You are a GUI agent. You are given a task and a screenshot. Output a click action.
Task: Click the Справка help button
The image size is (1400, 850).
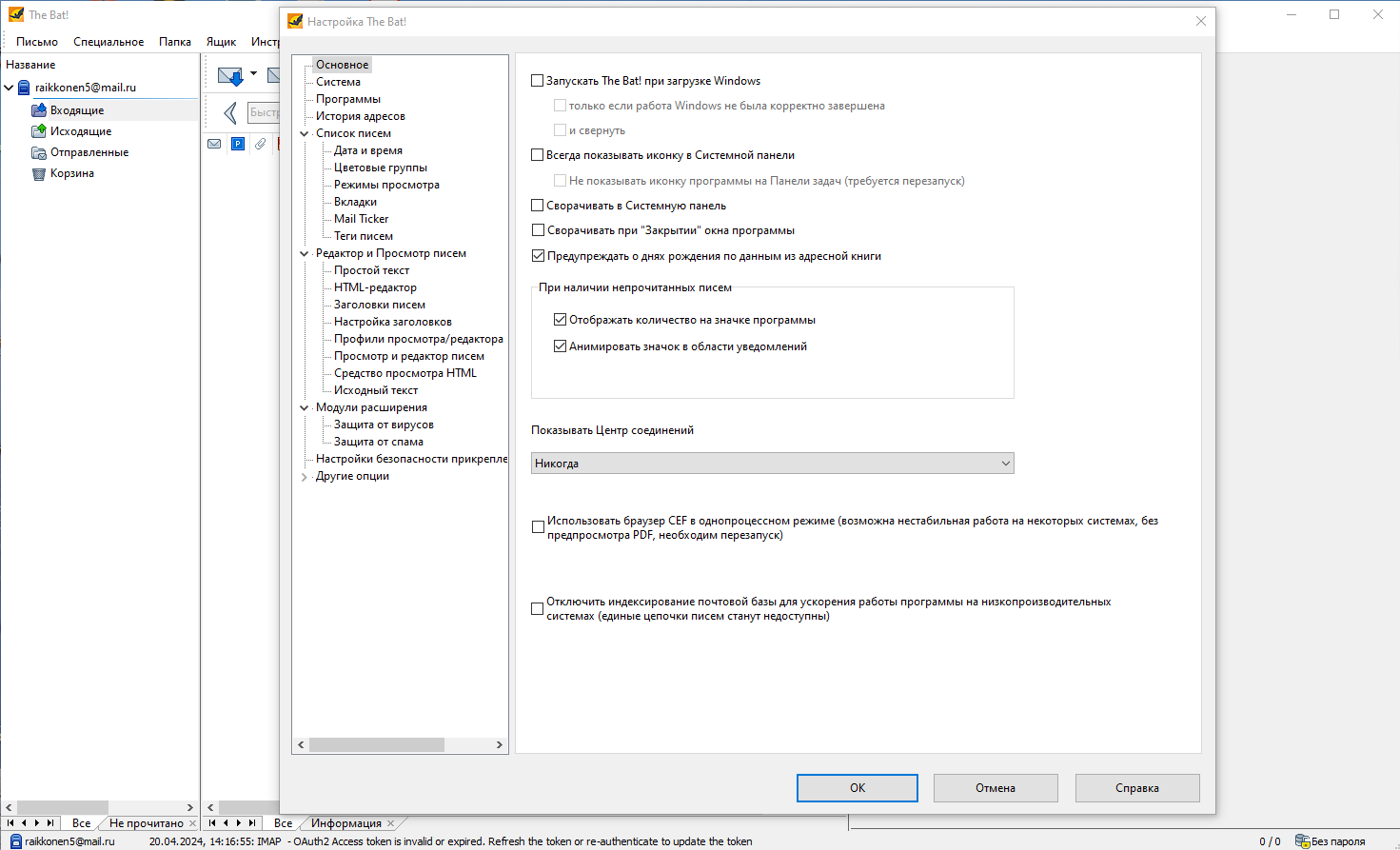tap(1137, 788)
